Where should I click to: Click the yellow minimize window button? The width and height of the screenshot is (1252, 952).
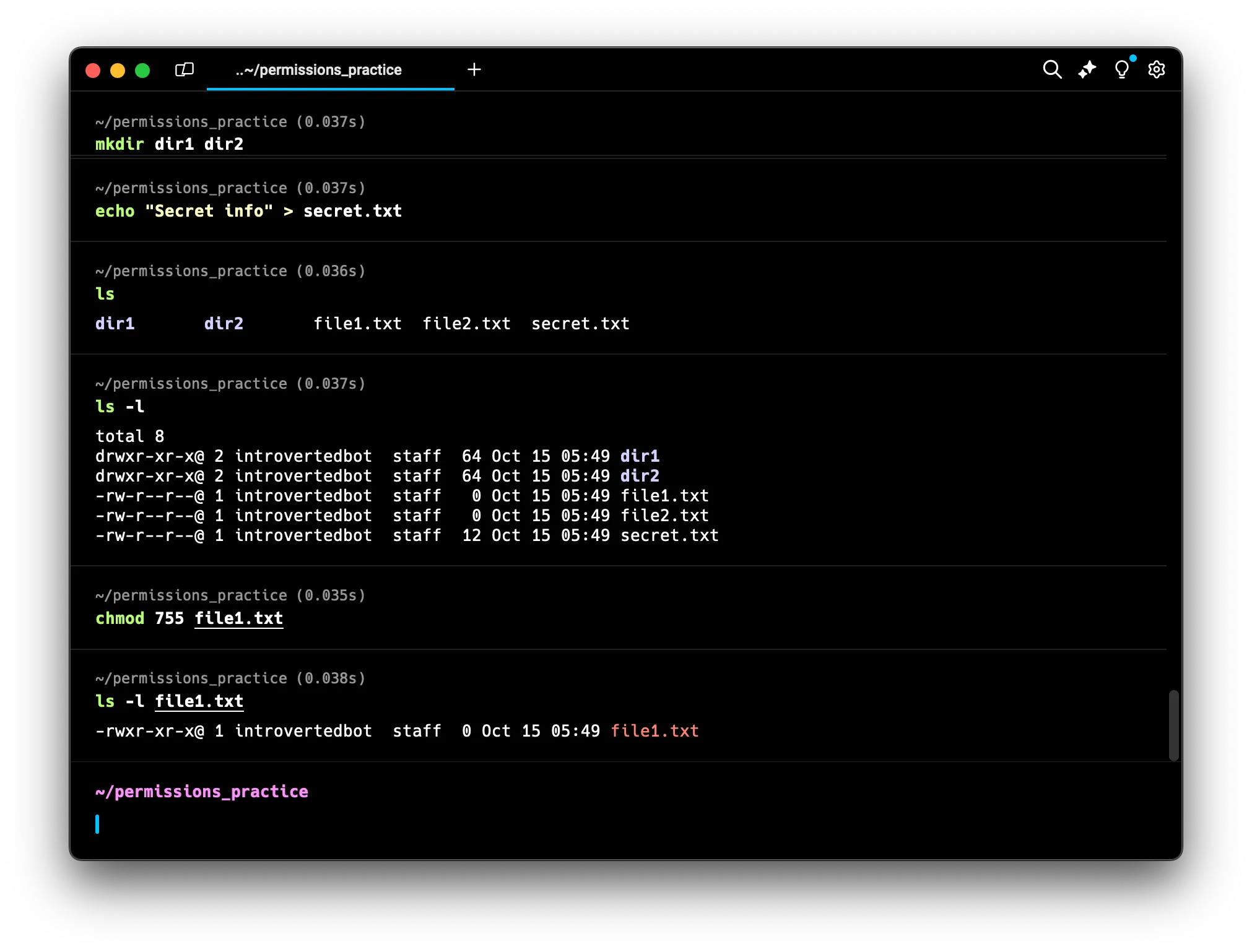[x=118, y=71]
